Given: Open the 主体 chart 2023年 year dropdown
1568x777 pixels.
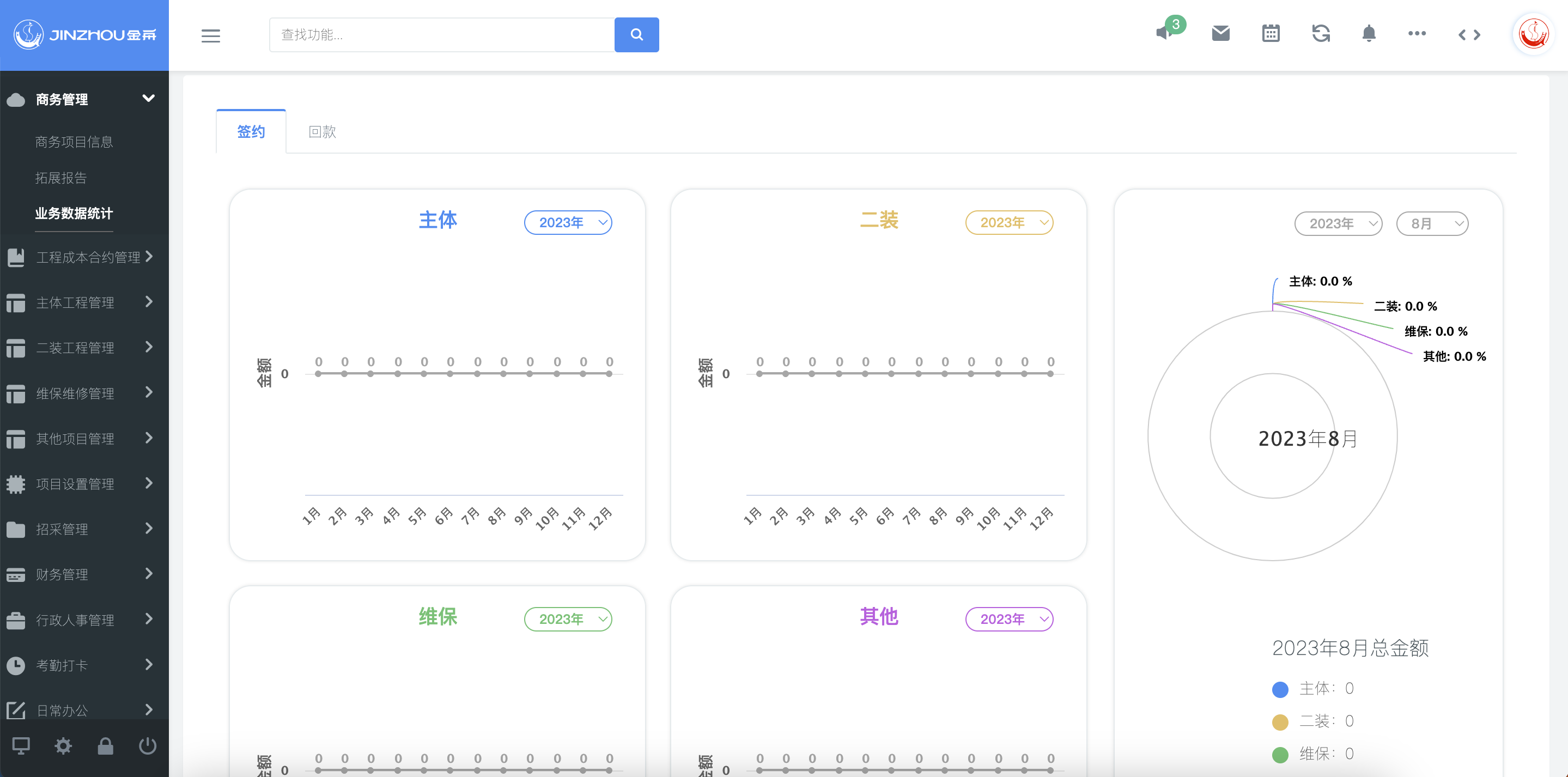Looking at the screenshot, I should (x=567, y=223).
